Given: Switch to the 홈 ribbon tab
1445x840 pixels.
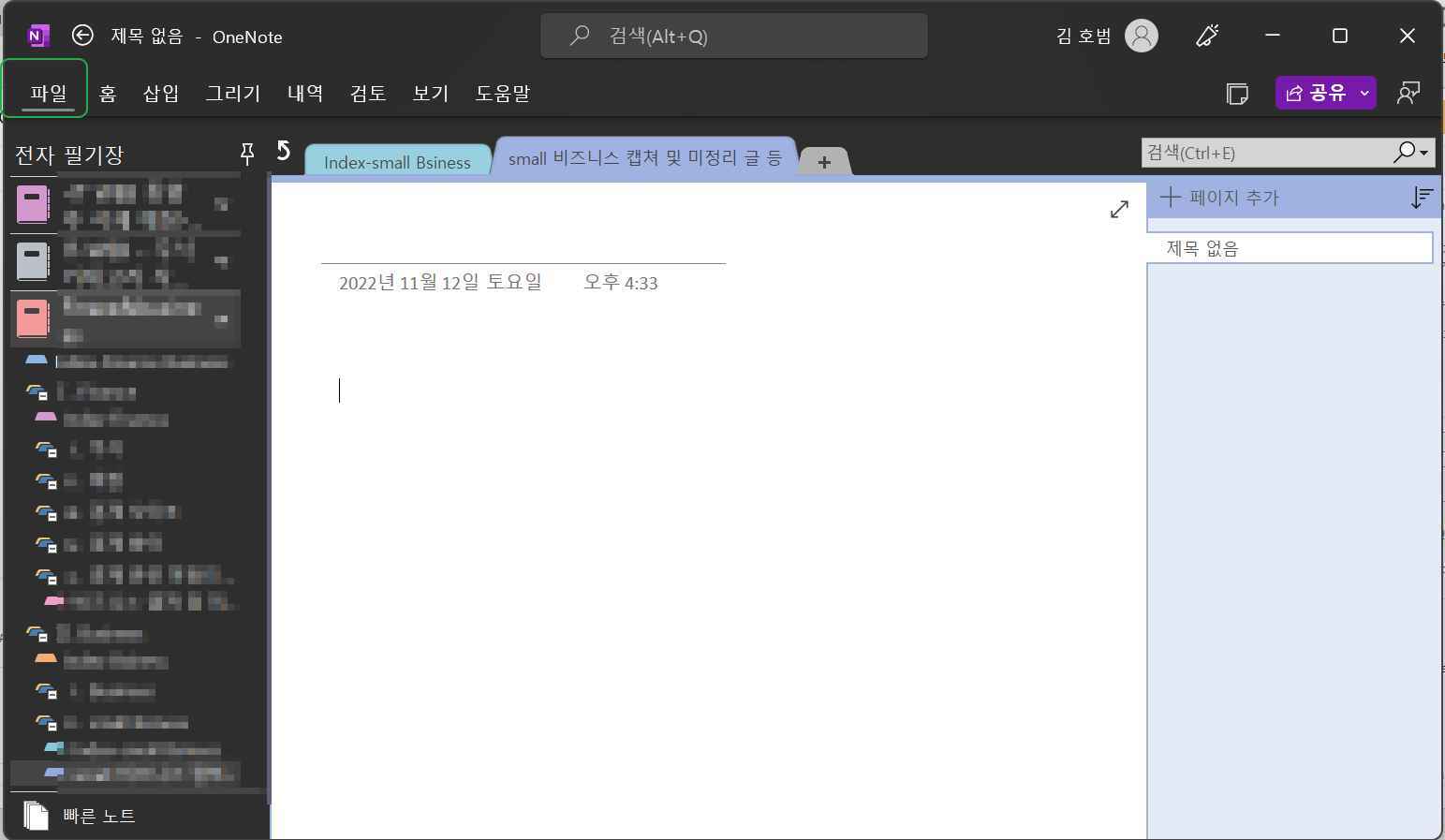Looking at the screenshot, I should click(108, 93).
